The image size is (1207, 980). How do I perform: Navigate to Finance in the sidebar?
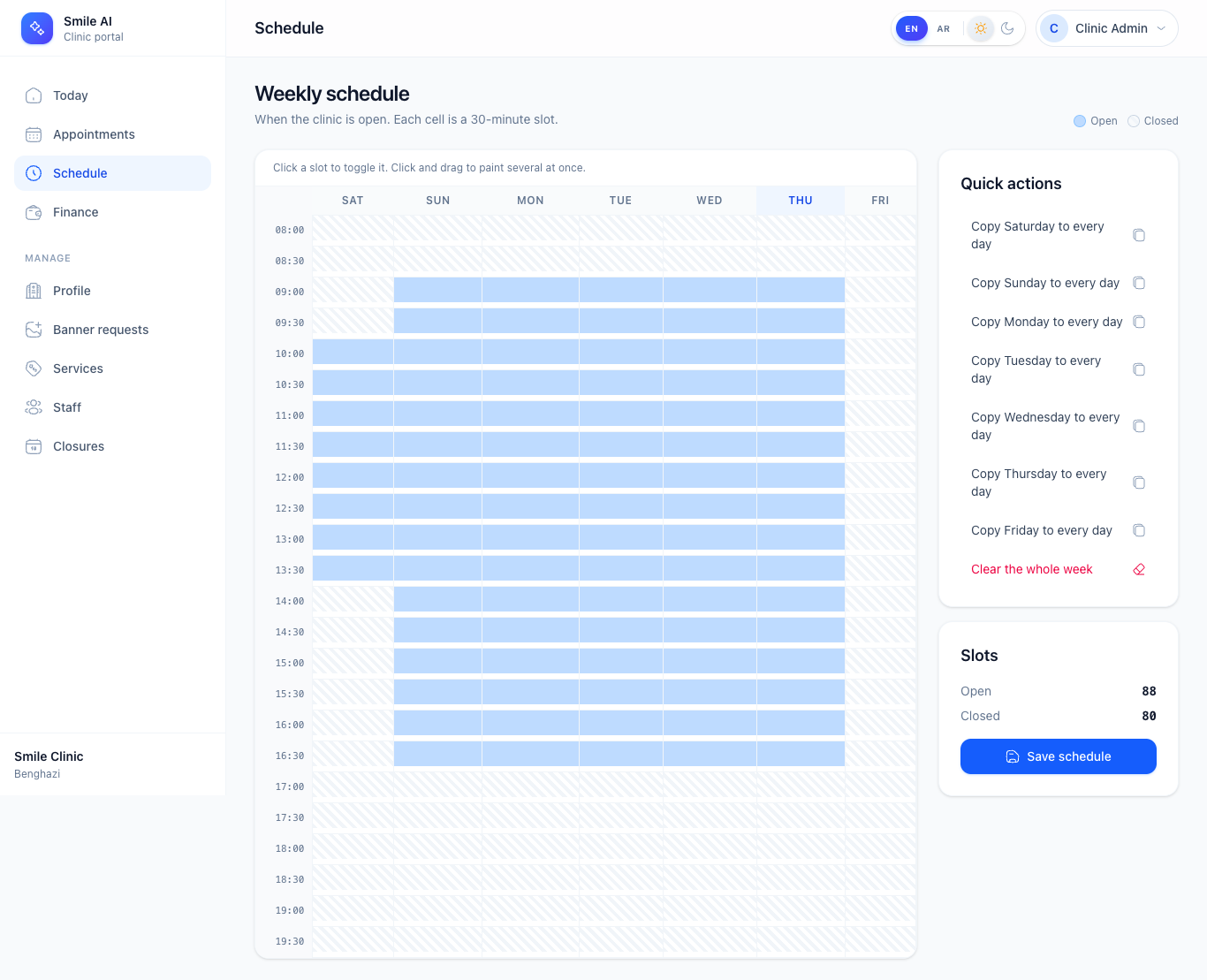pyautogui.click(x=113, y=212)
